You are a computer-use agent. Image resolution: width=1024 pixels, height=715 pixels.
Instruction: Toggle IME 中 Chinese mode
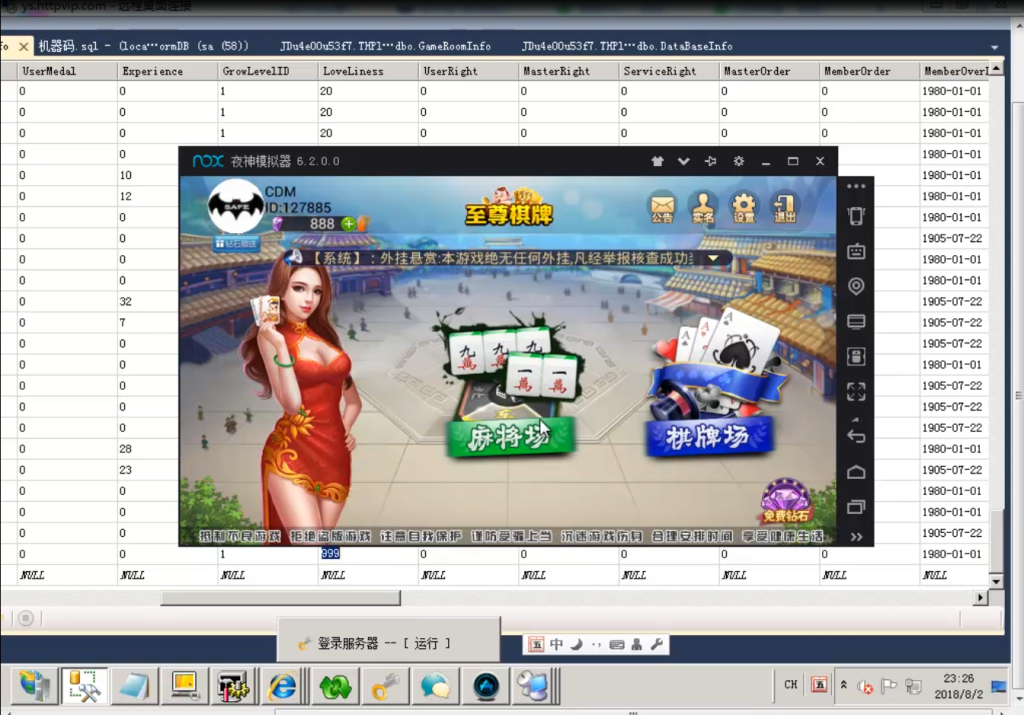click(x=556, y=644)
